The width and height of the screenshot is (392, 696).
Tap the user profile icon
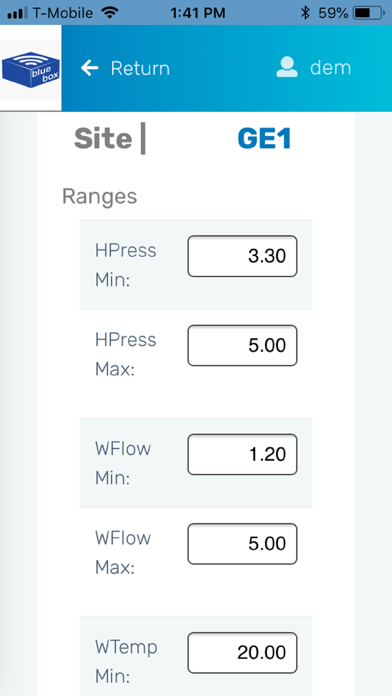[287, 67]
